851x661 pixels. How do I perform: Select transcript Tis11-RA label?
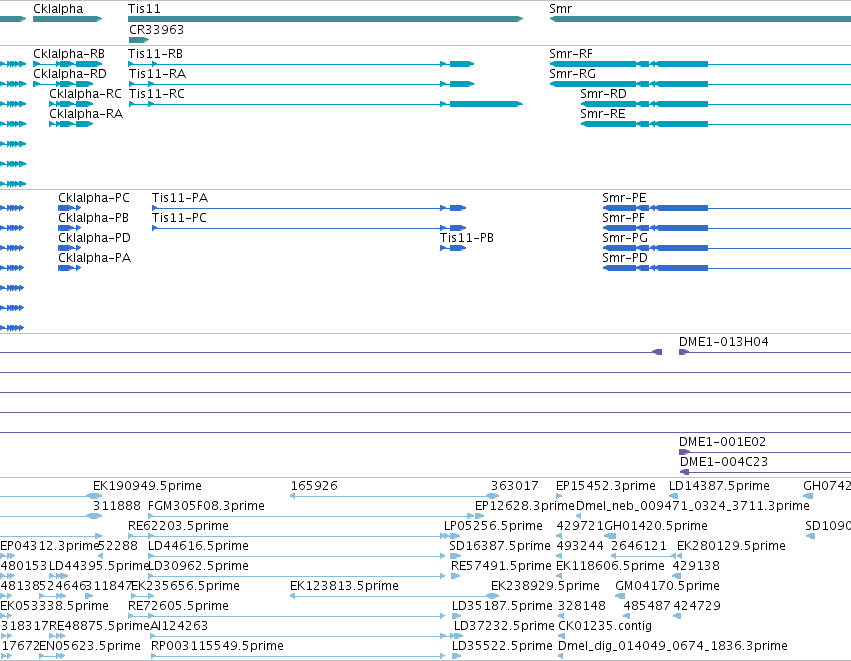[x=157, y=74]
